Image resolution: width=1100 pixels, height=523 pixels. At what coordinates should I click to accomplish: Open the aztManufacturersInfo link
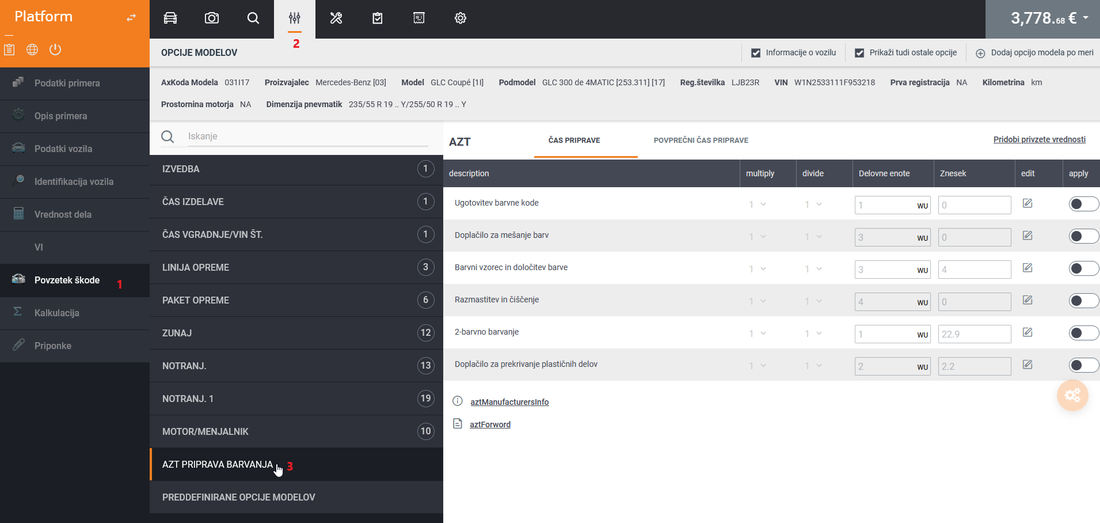click(509, 402)
